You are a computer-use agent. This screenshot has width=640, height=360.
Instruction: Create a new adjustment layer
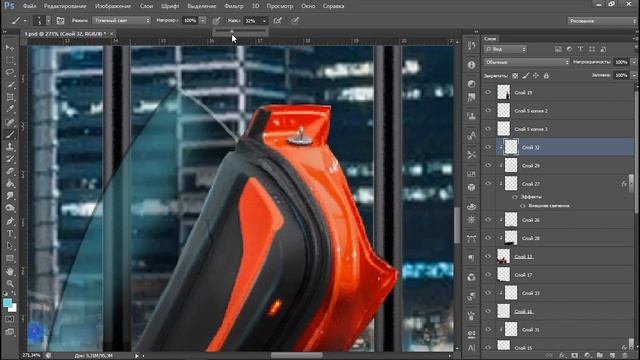click(587, 356)
